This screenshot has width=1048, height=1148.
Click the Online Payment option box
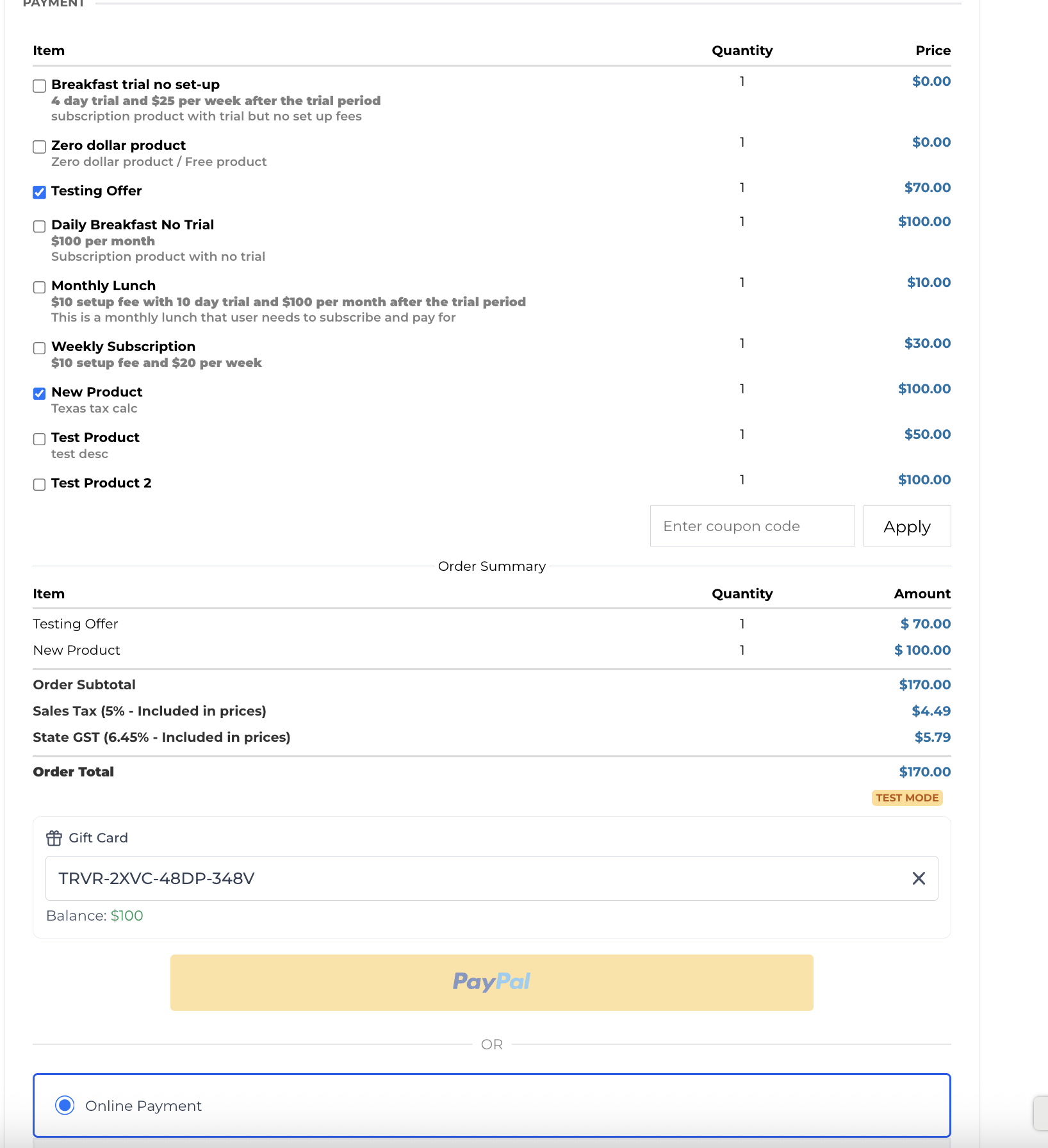[491, 1105]
